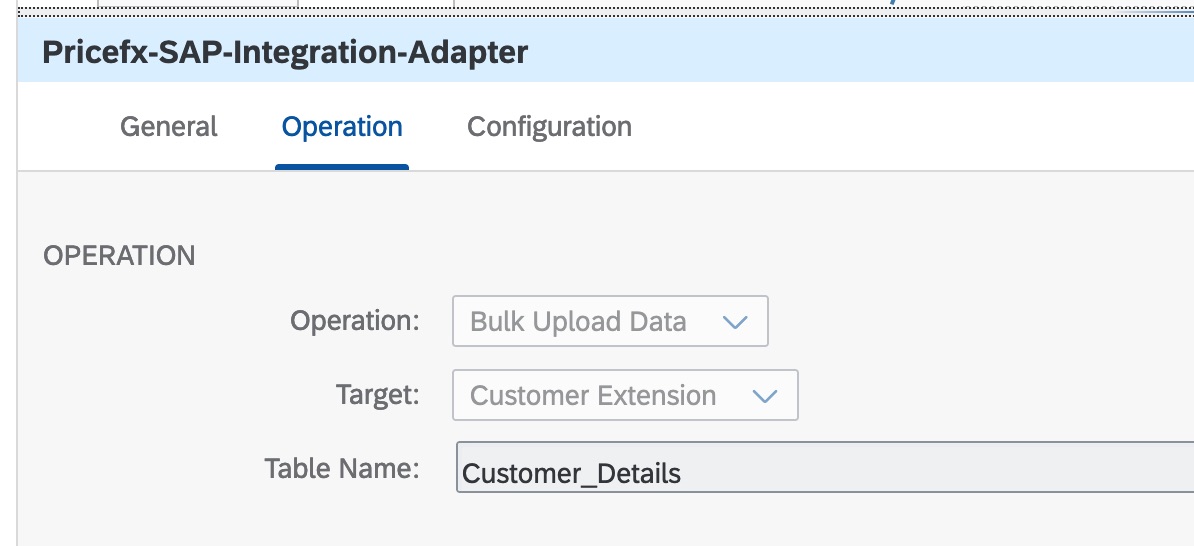
Task: Click empty area right of Configuration tab
Action: [900, 127]
